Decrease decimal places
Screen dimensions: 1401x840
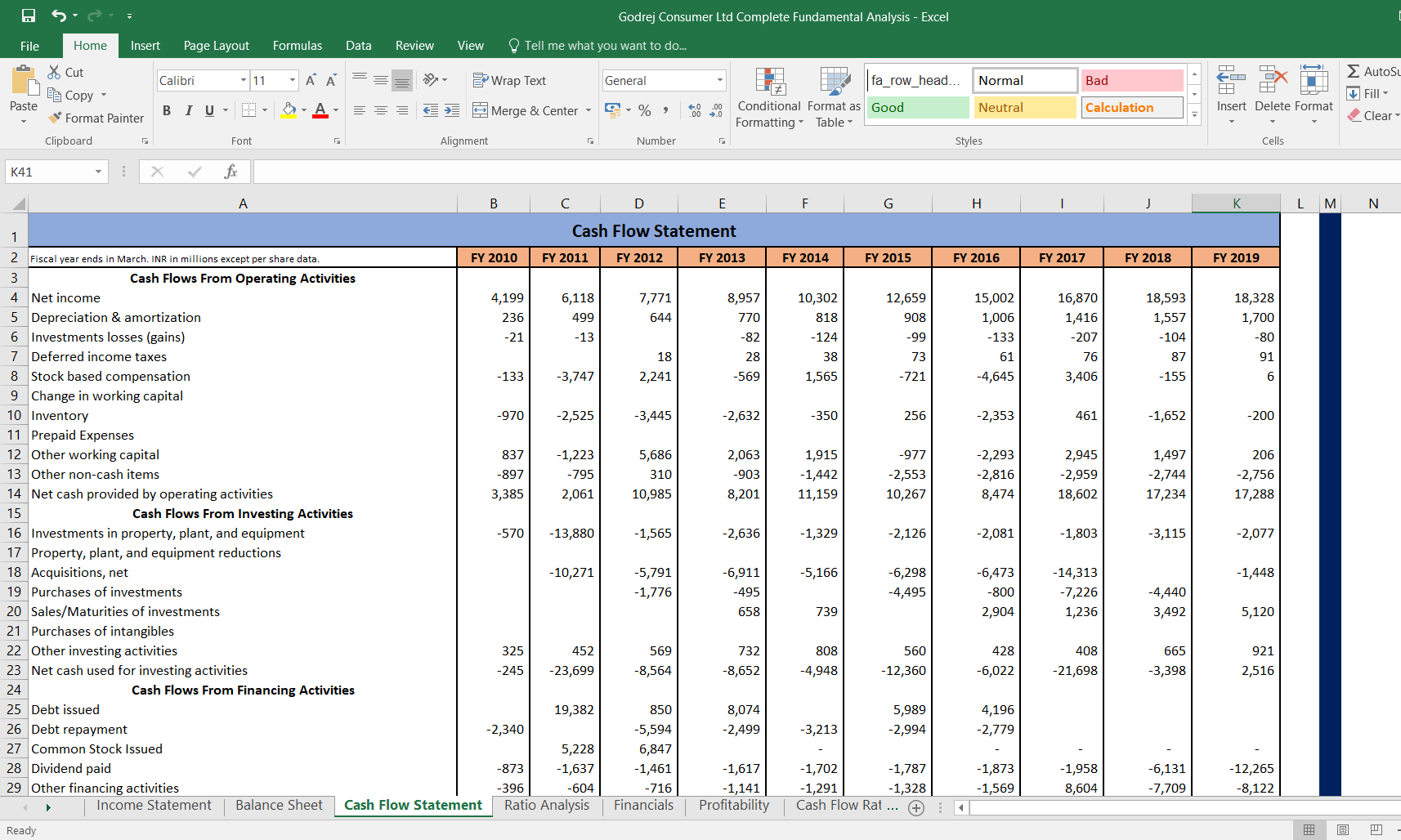pyautogui.click(x=716, y=109)
